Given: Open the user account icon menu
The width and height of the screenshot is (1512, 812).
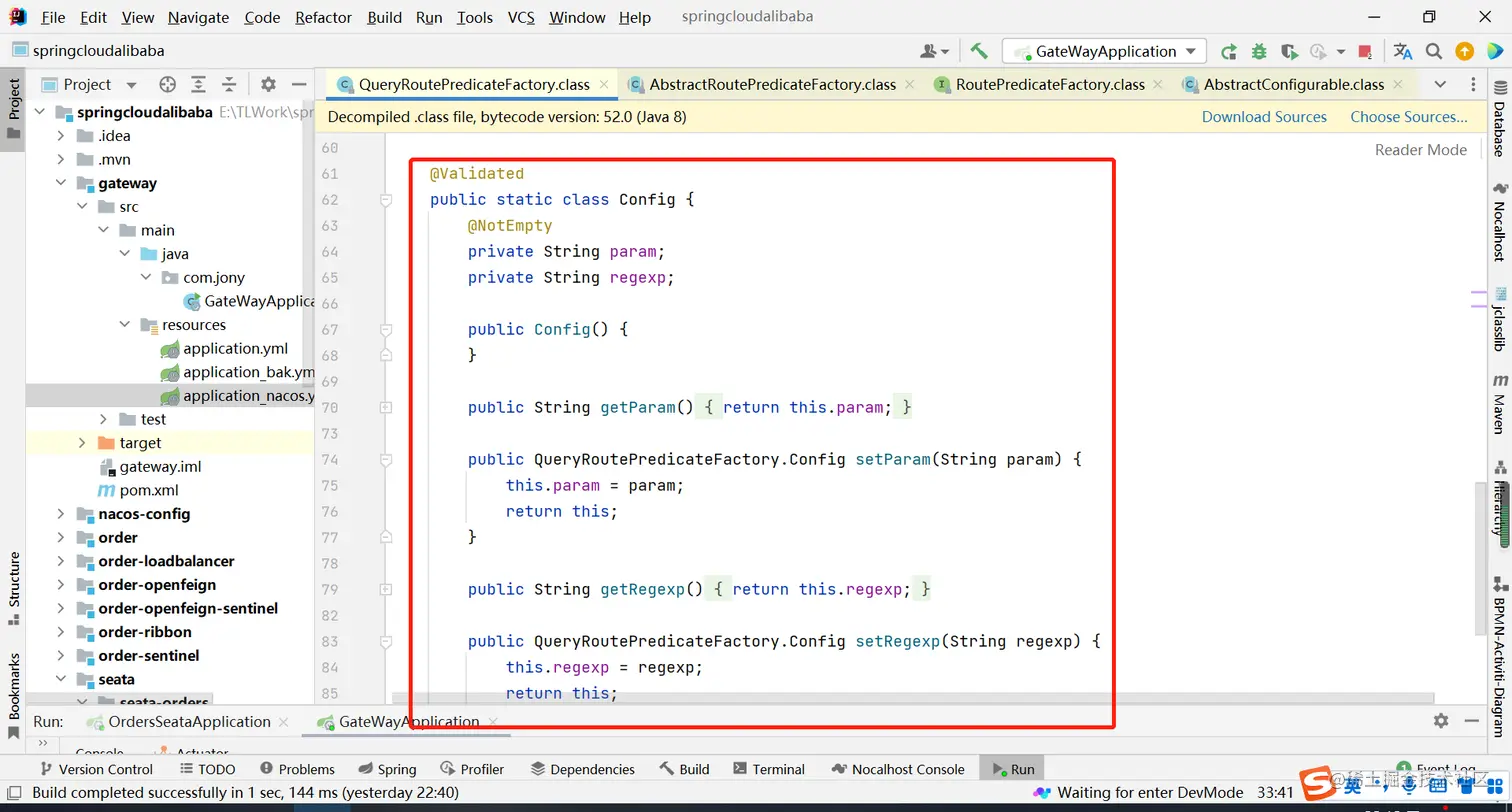Looking at the screenshot, I should (x=933, y=51).
